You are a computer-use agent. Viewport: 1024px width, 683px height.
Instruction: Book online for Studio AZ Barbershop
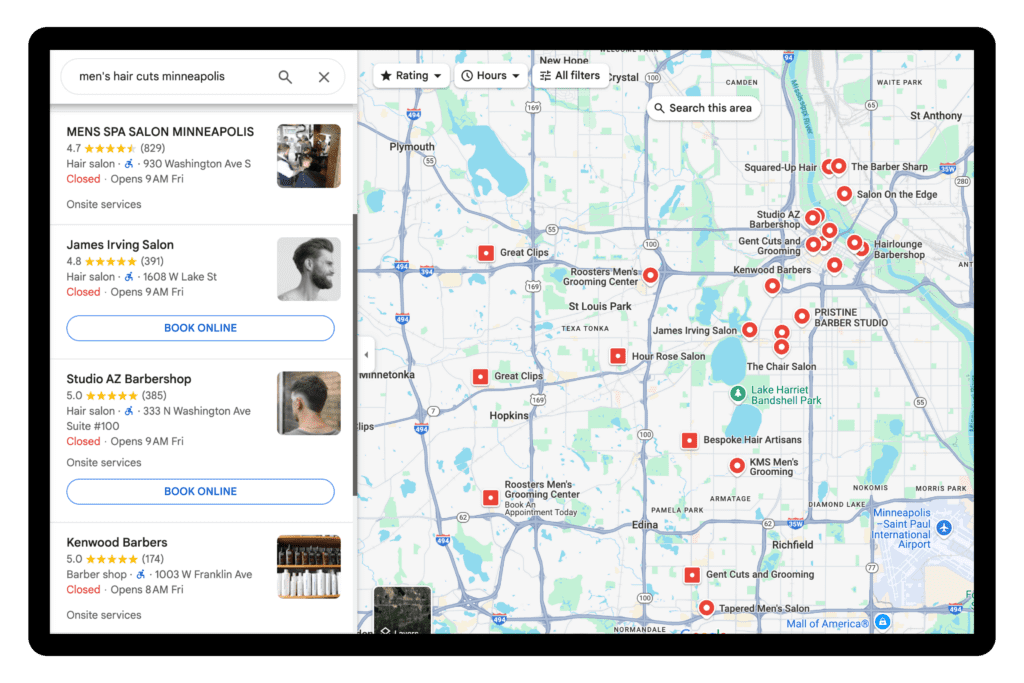point(200,491)
